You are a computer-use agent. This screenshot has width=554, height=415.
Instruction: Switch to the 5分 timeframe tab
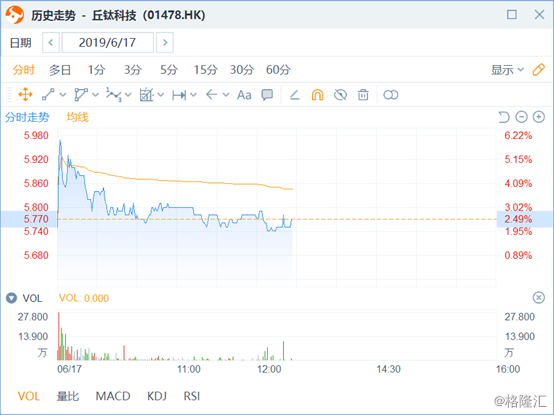[169, 70]
